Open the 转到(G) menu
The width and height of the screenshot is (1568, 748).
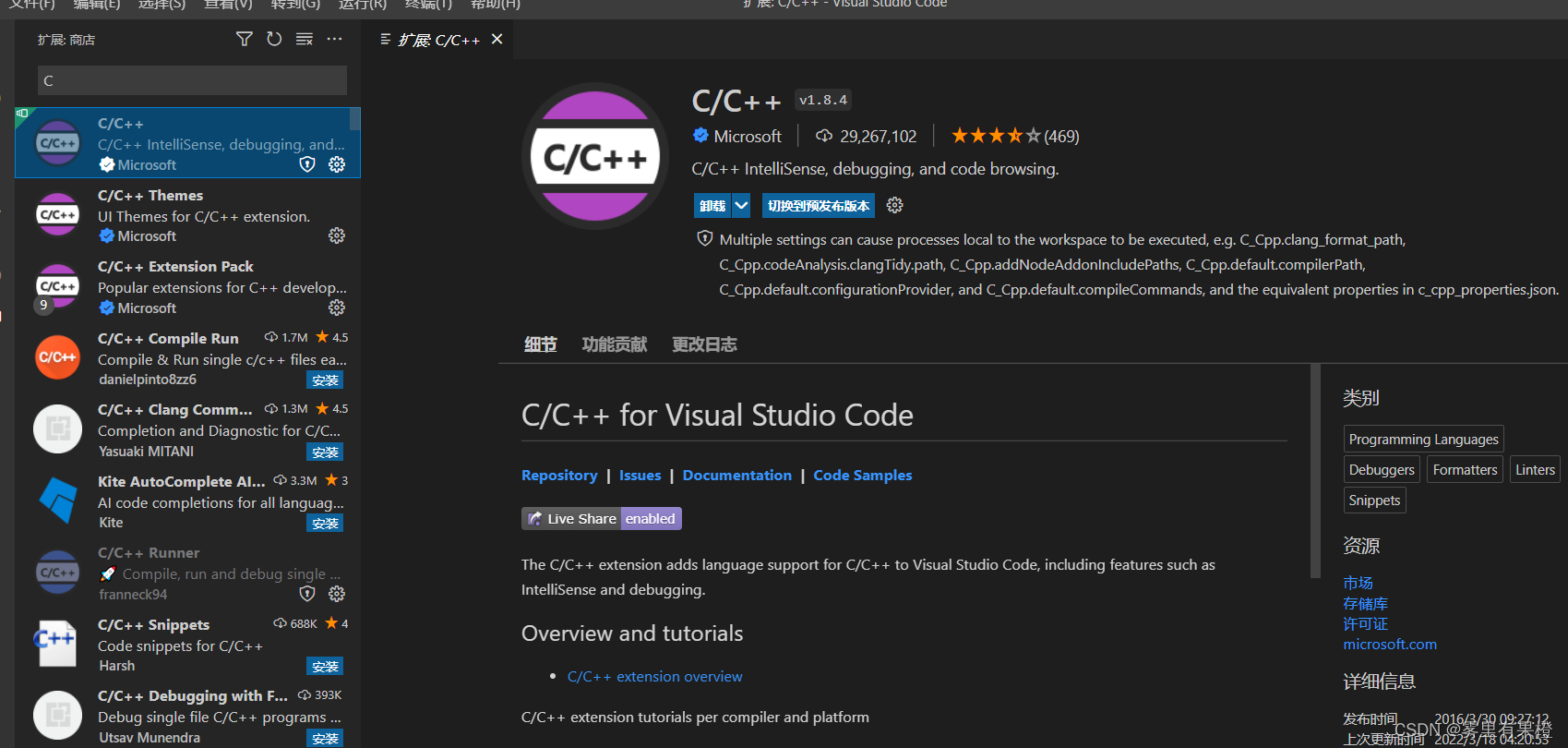(295, 5)
